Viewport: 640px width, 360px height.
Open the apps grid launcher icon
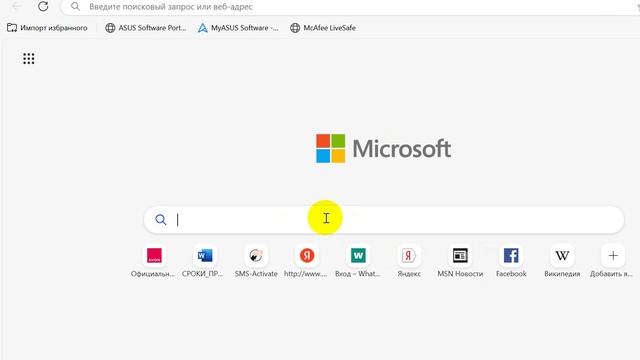29,59
